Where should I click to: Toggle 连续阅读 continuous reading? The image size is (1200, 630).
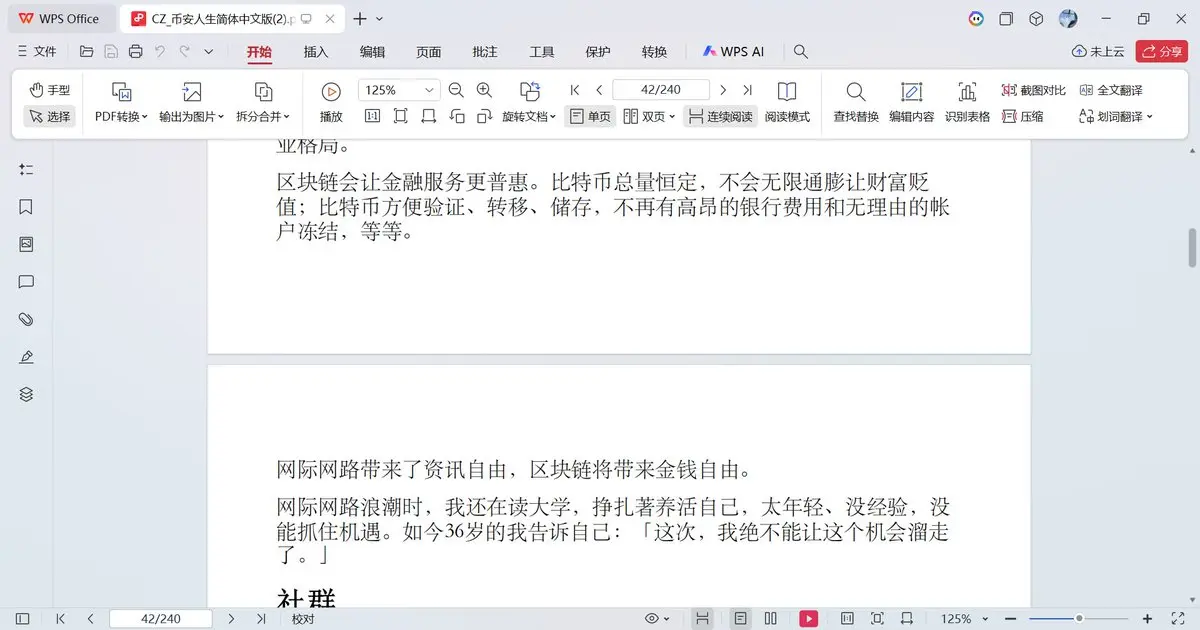(720, 116)
